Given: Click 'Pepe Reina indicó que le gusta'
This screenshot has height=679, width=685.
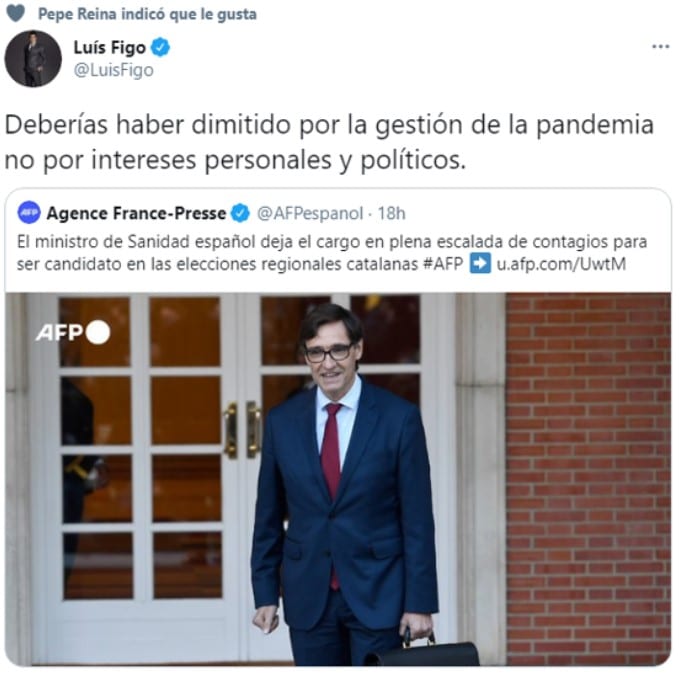Looking at the screenshot, I should point(147,14).
